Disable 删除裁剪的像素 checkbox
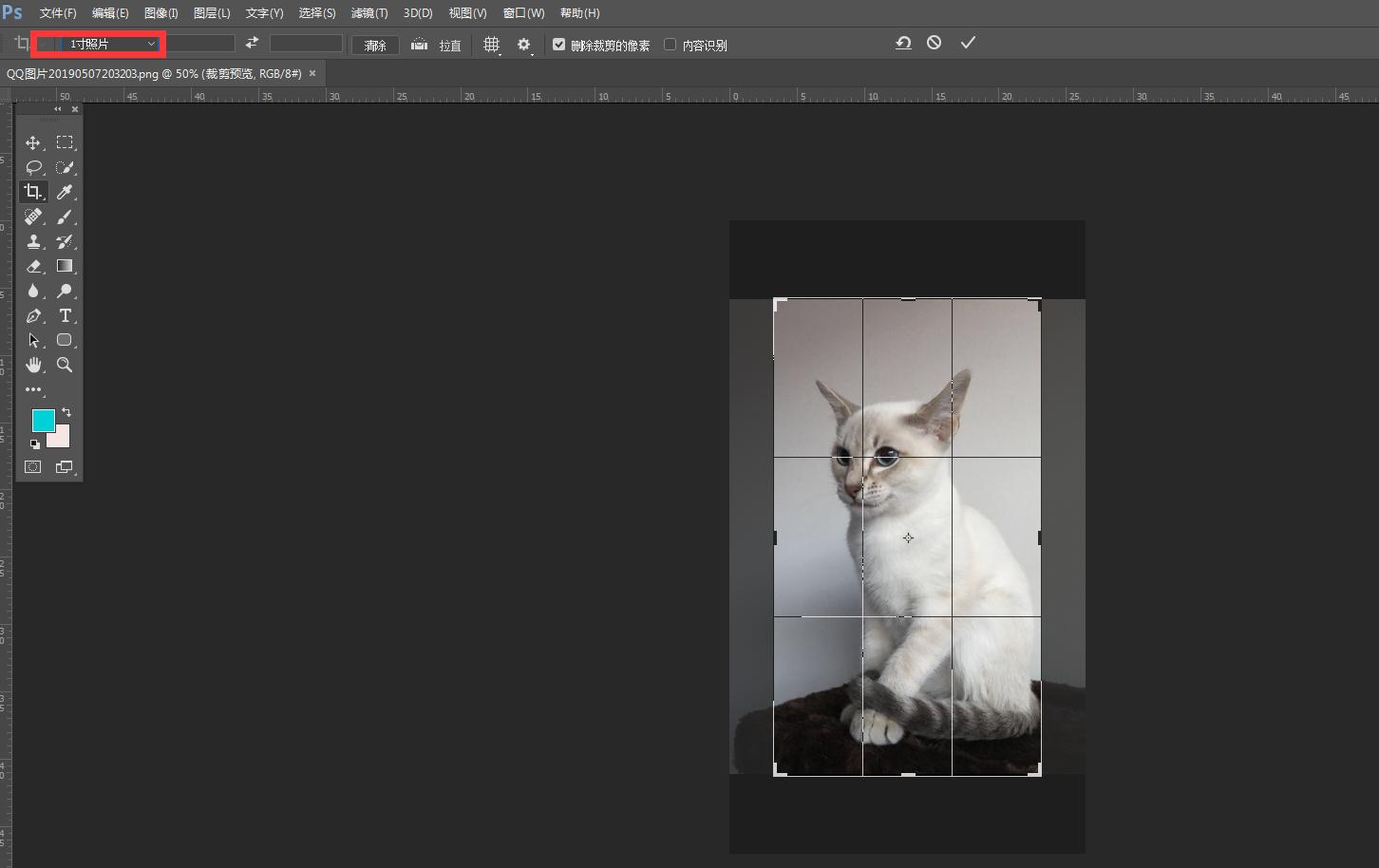This screenshot has width=1379, height=868. tap(558, 44)
